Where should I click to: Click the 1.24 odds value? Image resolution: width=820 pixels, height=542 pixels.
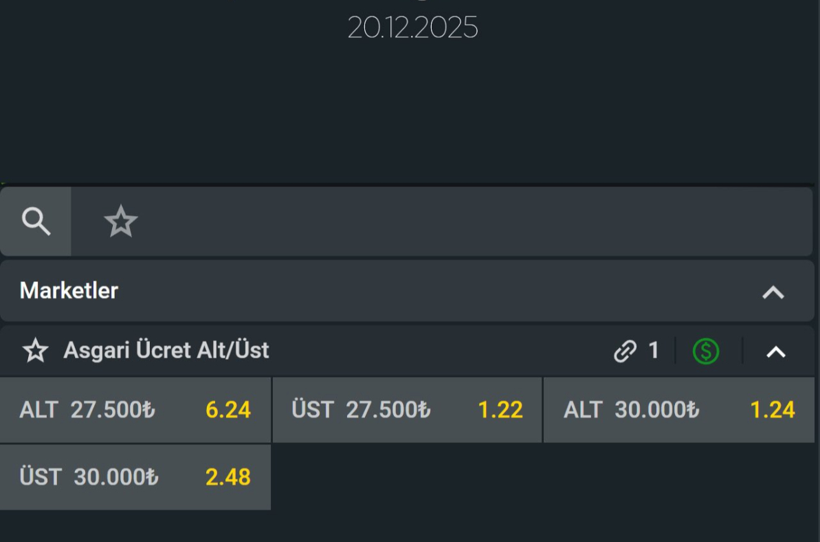772,410
